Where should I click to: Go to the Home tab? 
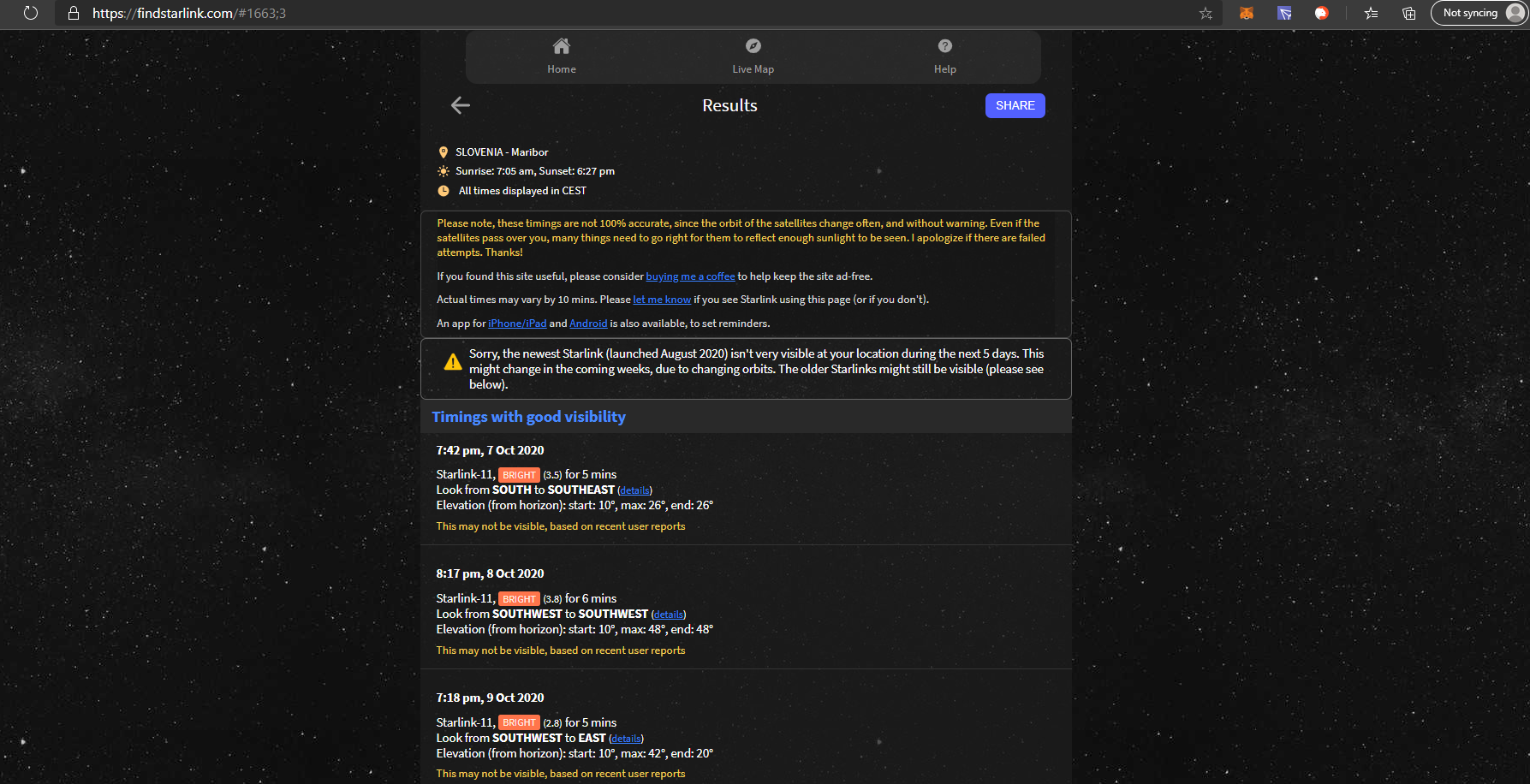point(562,56)
